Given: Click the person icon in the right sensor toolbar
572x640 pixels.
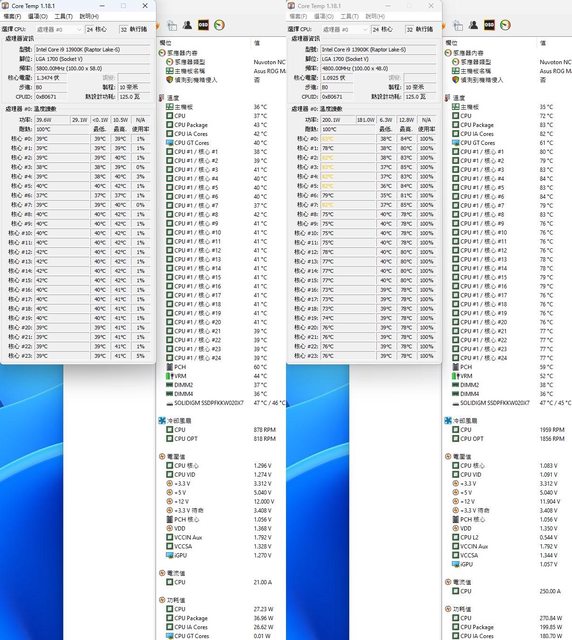Looking at the screenshot, I should (473, 25).
